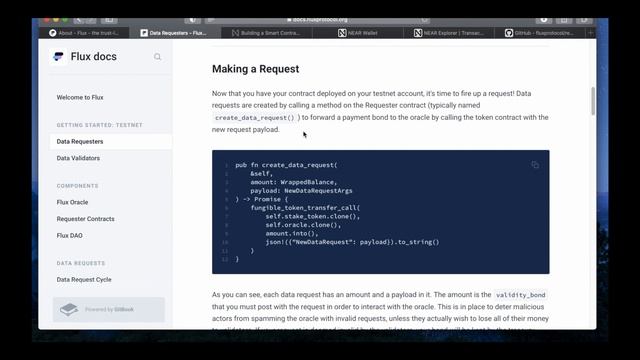640x360 pixels.
Task: Click the Making a Request heading
Action: (256, 69)
